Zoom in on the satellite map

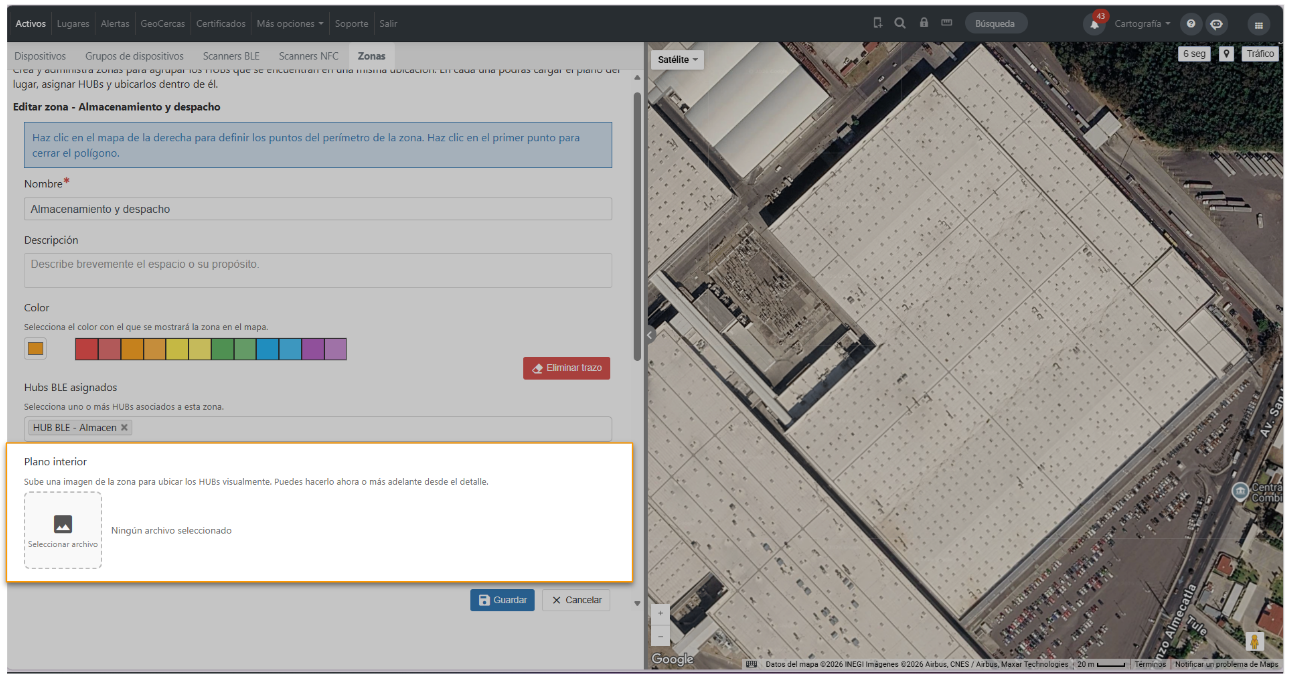pos(660,613)
